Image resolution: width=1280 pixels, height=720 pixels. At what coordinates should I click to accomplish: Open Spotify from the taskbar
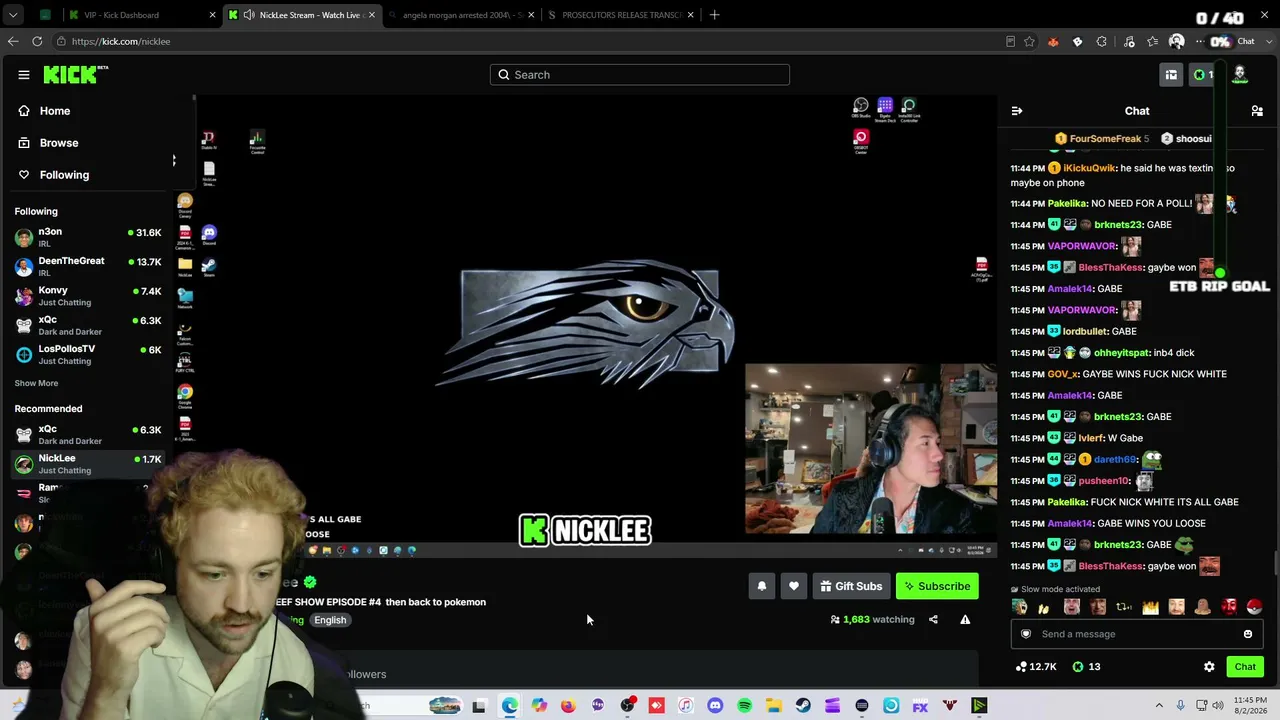point(745,706)
